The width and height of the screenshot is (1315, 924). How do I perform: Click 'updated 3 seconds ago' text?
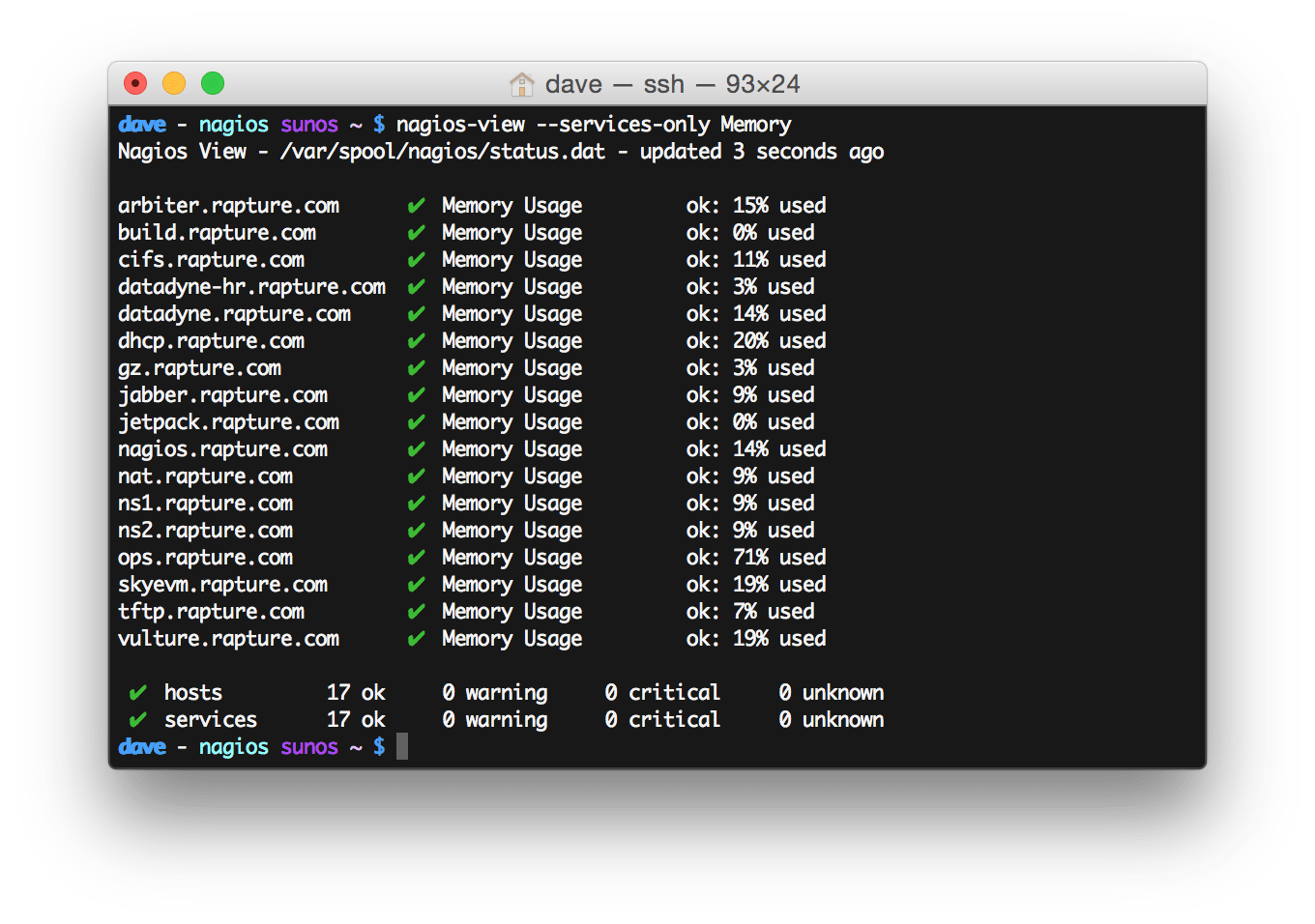point(762,152)
